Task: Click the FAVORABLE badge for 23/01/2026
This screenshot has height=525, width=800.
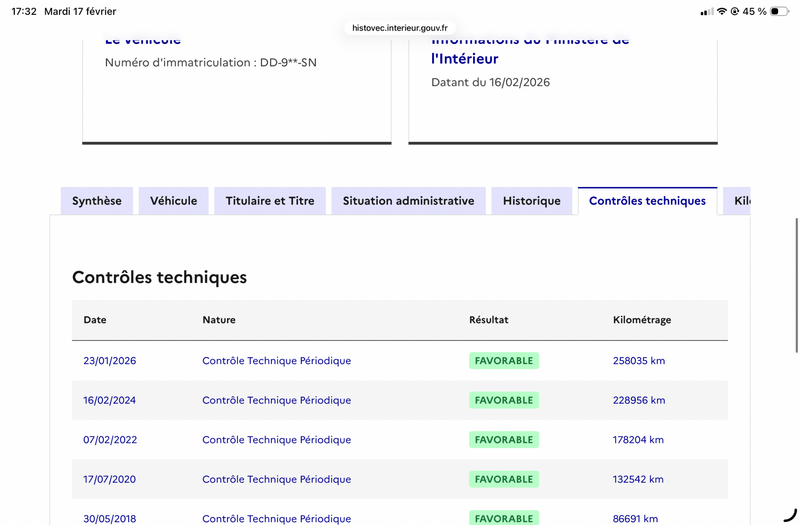Action: pos(504,361)
